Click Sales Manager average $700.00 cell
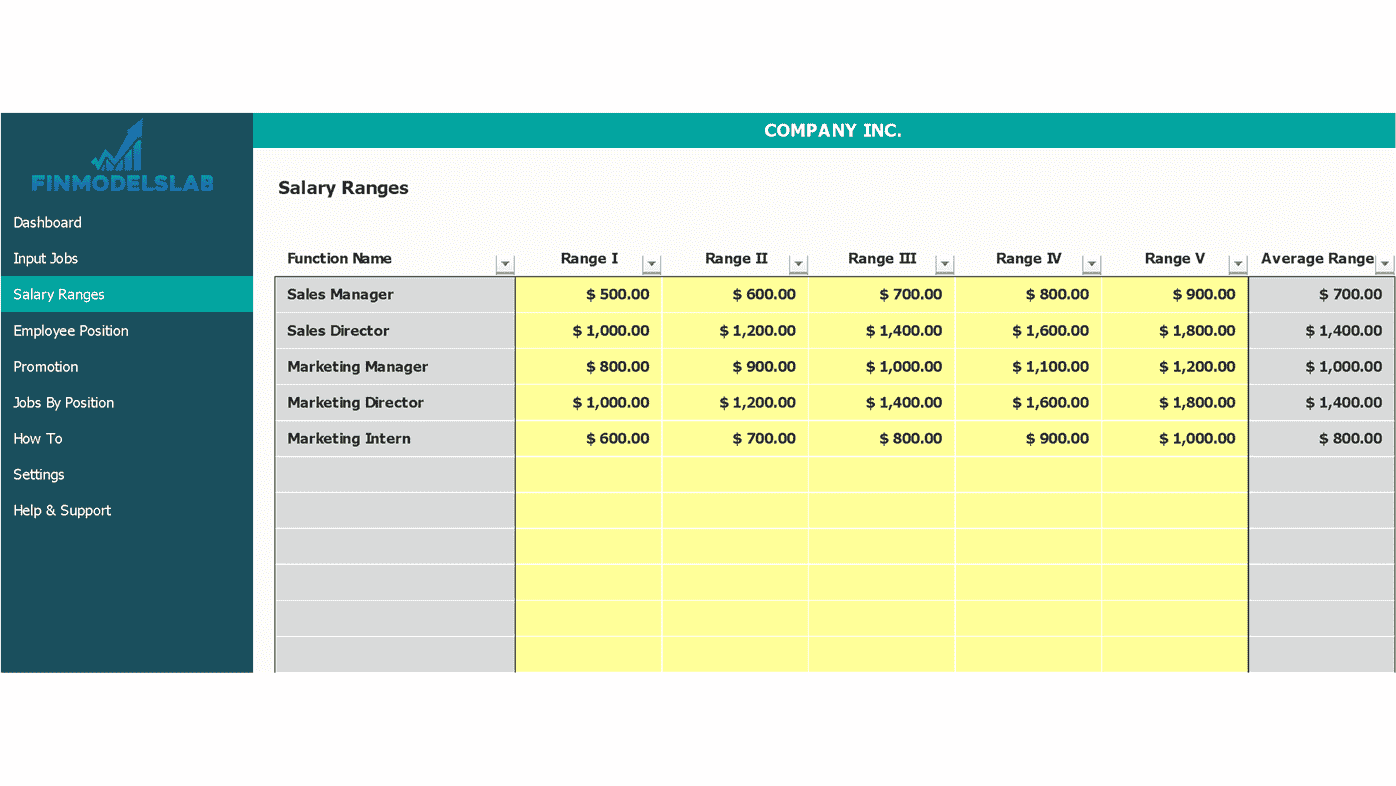 tap(1322, 294)
